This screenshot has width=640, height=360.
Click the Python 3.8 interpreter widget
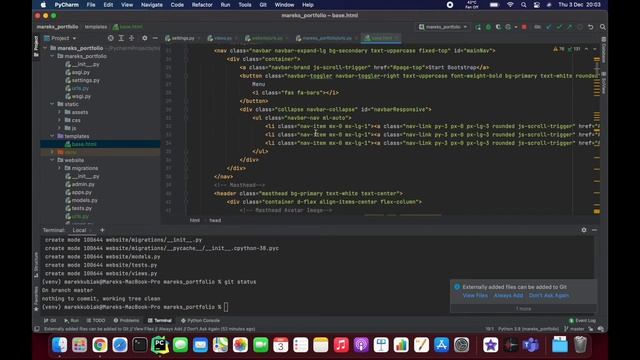(x=528, y=329)
